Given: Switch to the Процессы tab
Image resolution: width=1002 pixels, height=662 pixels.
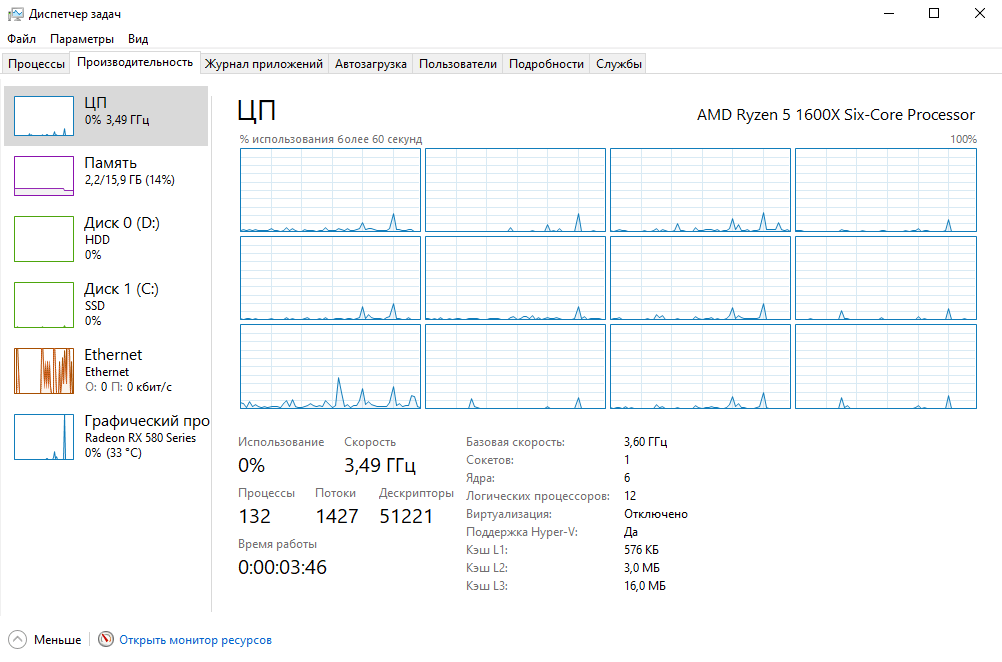Looking at the screenshot, I should 36,64.
